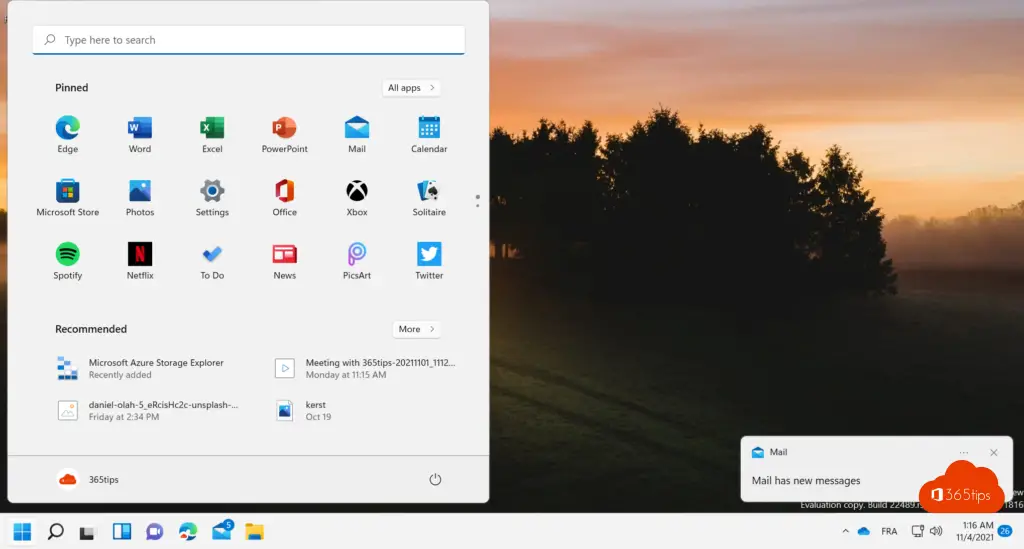Show more recommended items

pyautogui.click(x=416, y=329)
